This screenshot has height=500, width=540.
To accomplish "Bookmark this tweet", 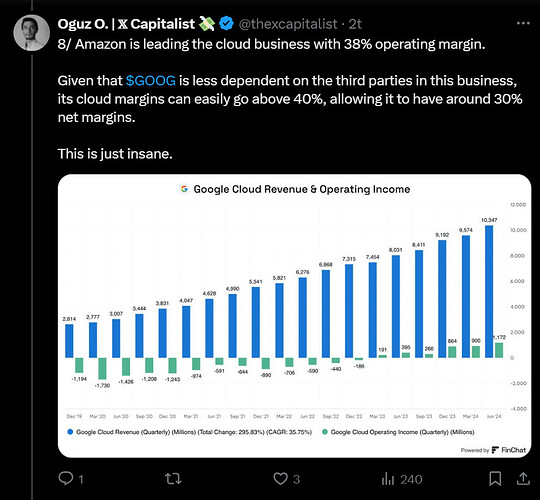I will (x=495, y=479).
